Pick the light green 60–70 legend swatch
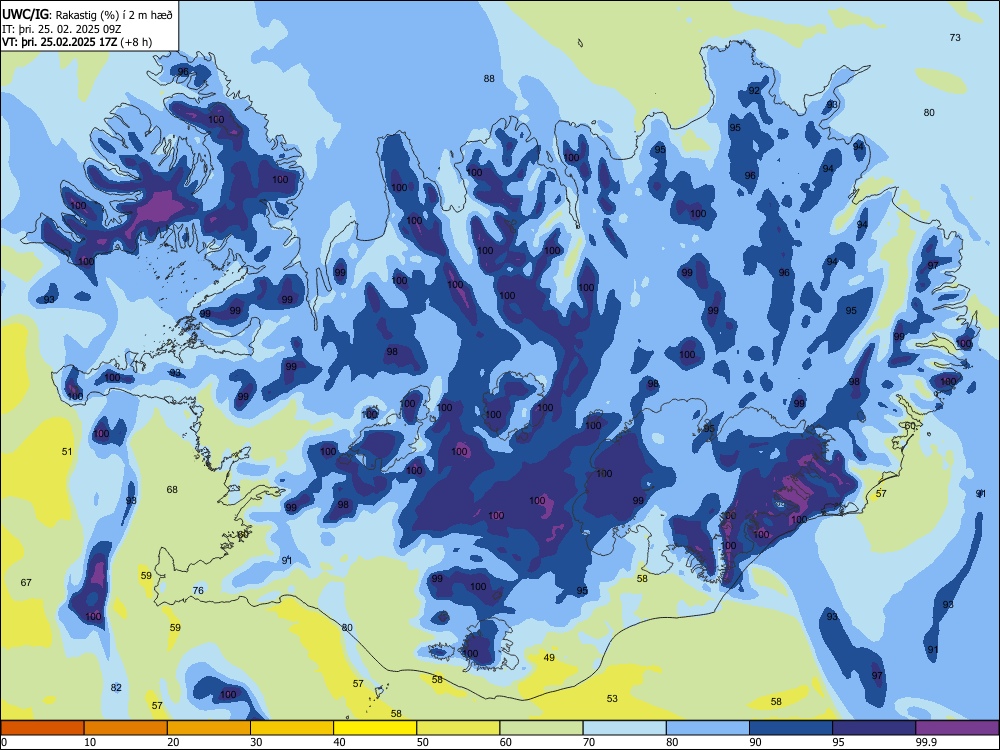Viewport: 1000px width, 750px height. pos(541,728)
